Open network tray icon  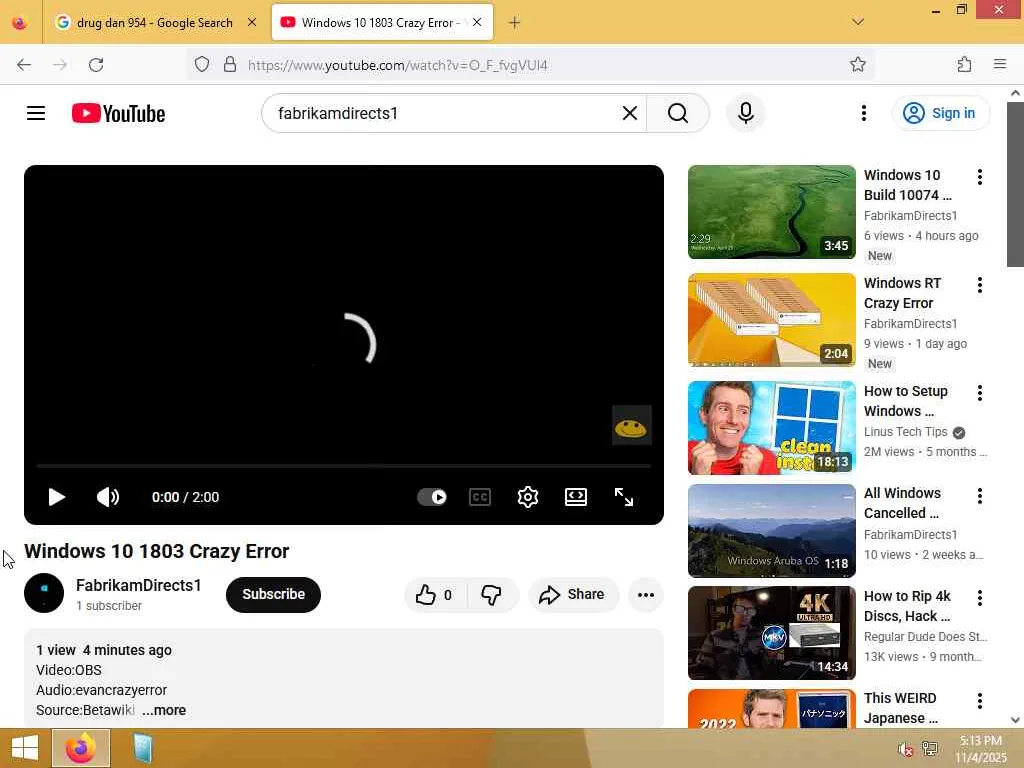click(930, 749)
